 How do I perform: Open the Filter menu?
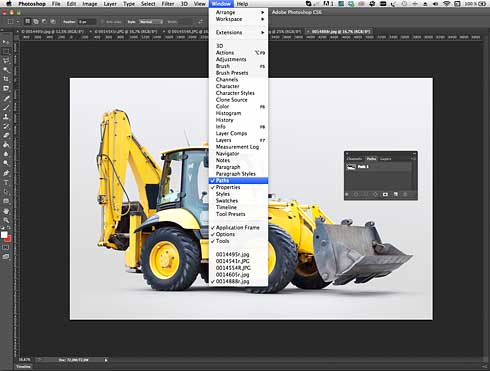(x=168, y=4)
